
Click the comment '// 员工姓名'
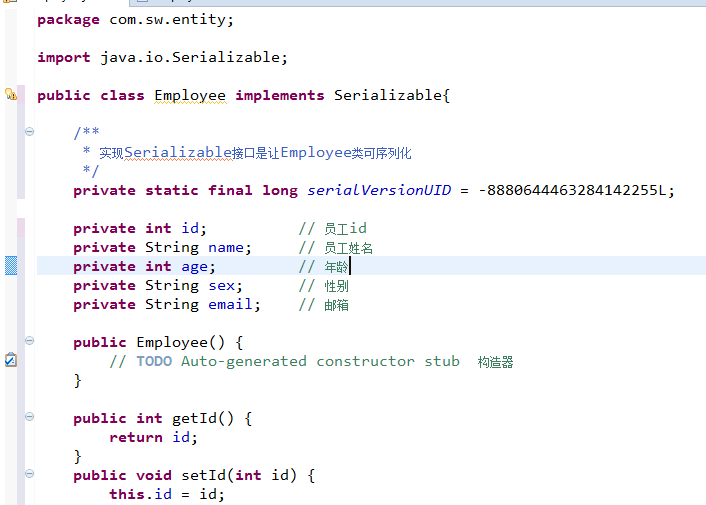pyautogui.click(x=336, y=248)
